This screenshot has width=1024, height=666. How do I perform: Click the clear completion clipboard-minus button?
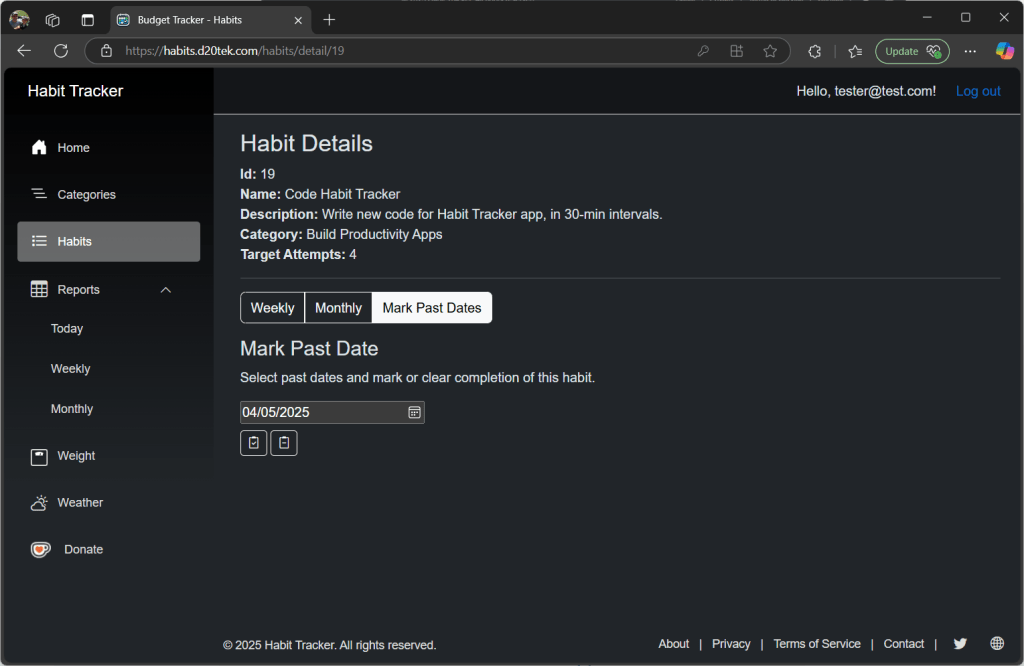pyautogui.click(x=284, y=443)
